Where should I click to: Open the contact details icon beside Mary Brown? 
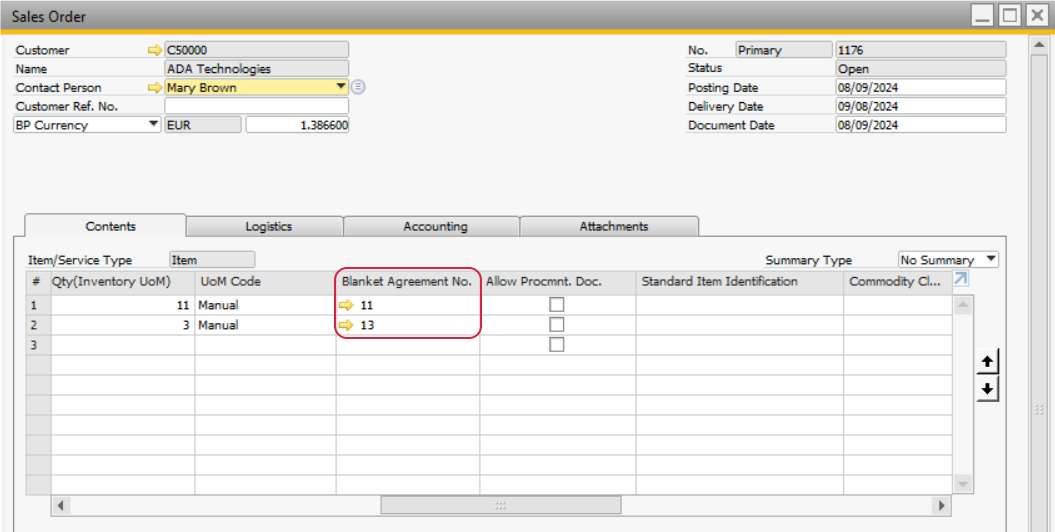pos(358,87)
